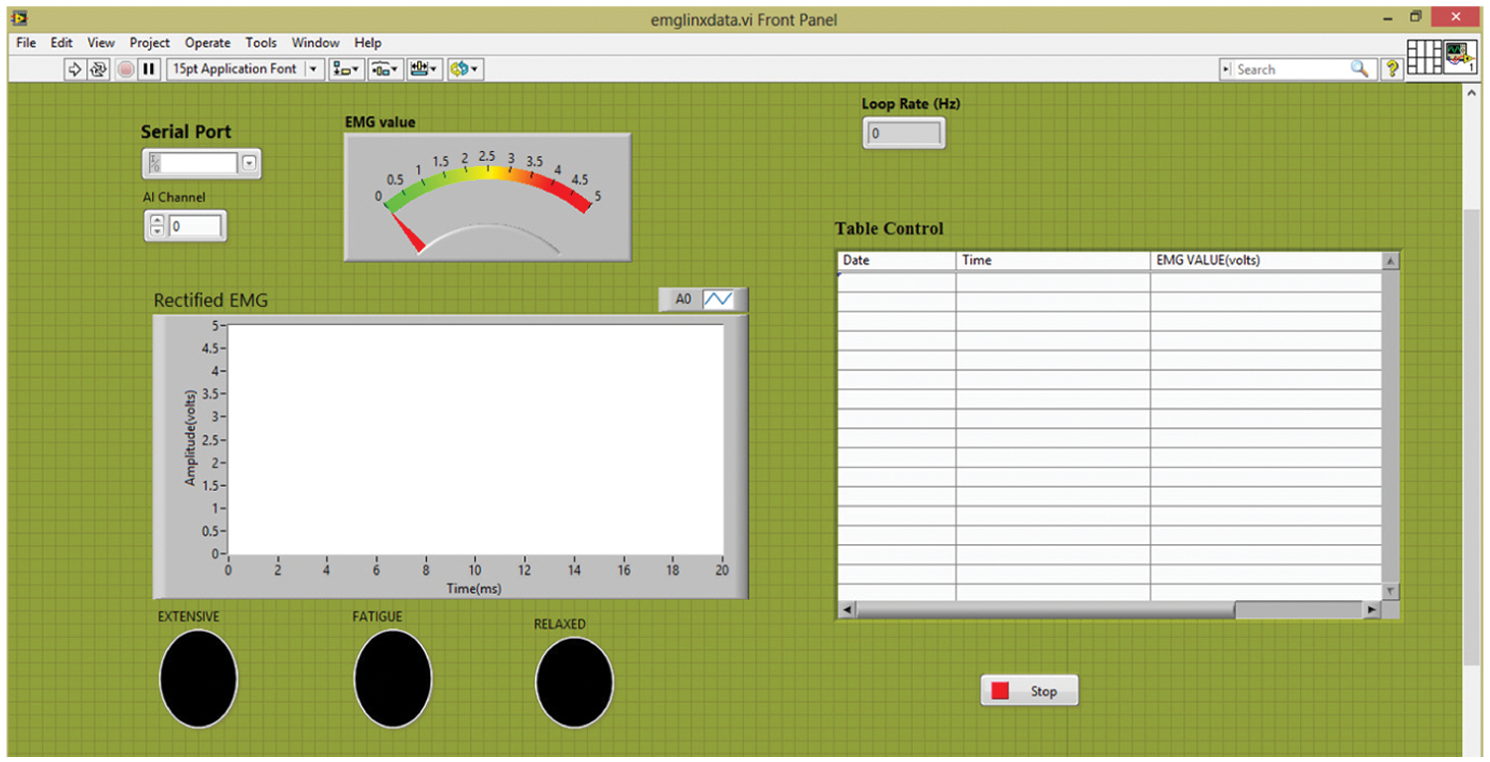Toggle the FATIGUE indicator LED
The width and height of the screenshot is (1490, 762).
(393, 679)
